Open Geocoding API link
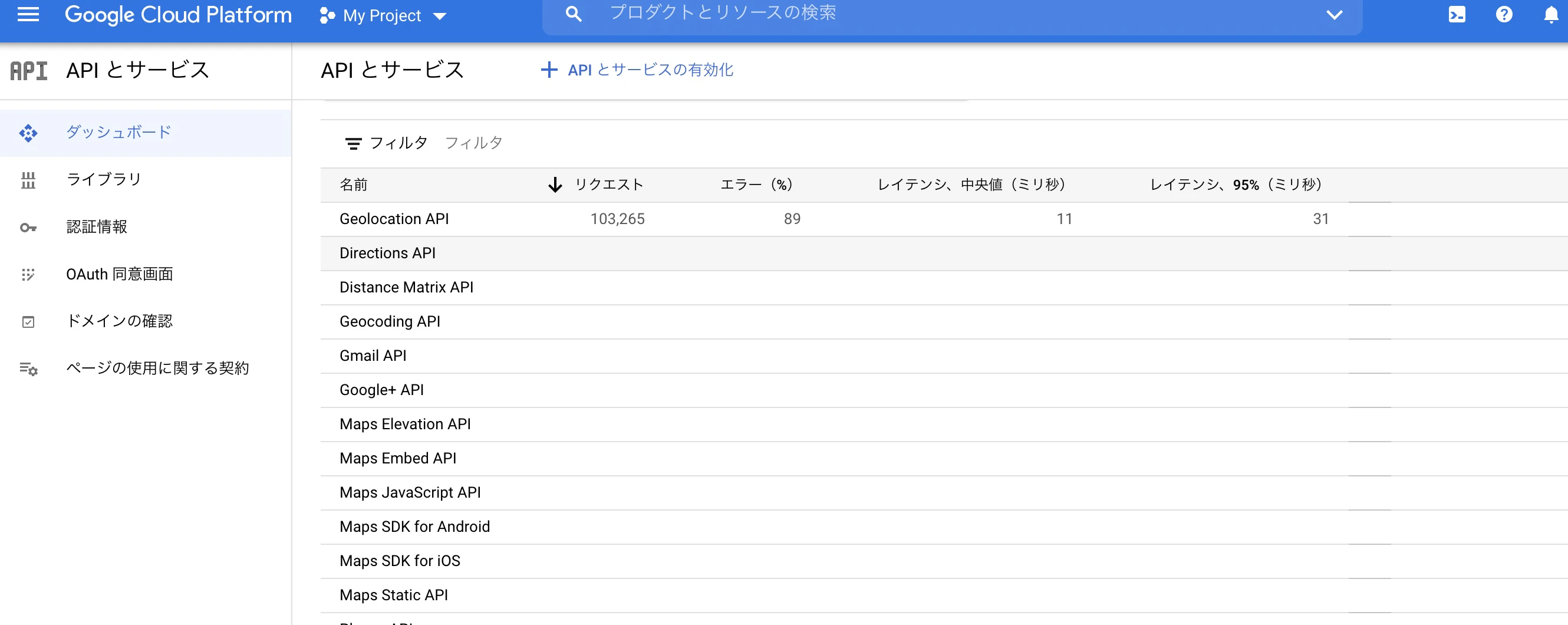Viewport: 1568px width, 625px height. pos(390,321)
